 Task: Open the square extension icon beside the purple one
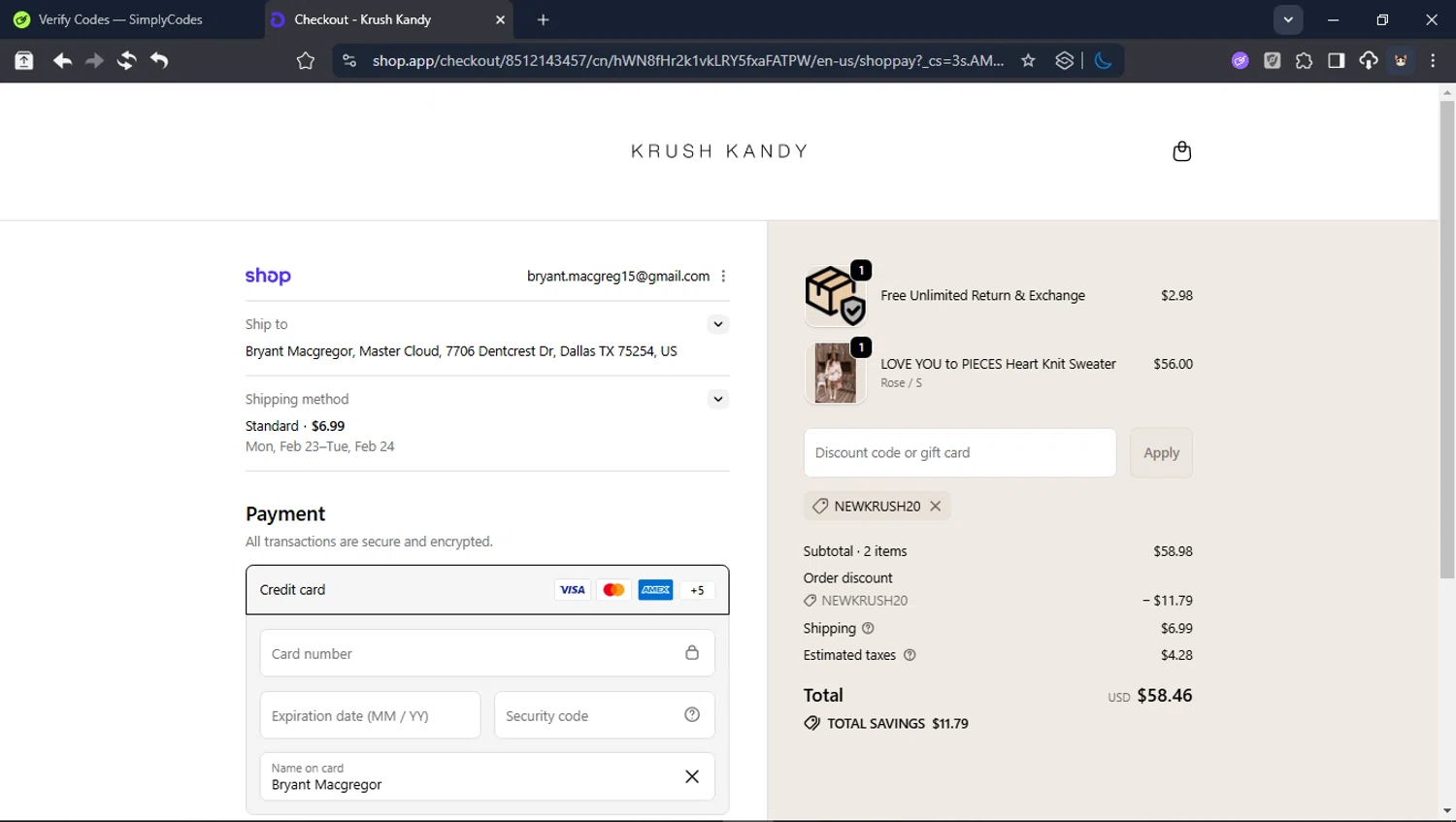click(x=1272, y=60)
